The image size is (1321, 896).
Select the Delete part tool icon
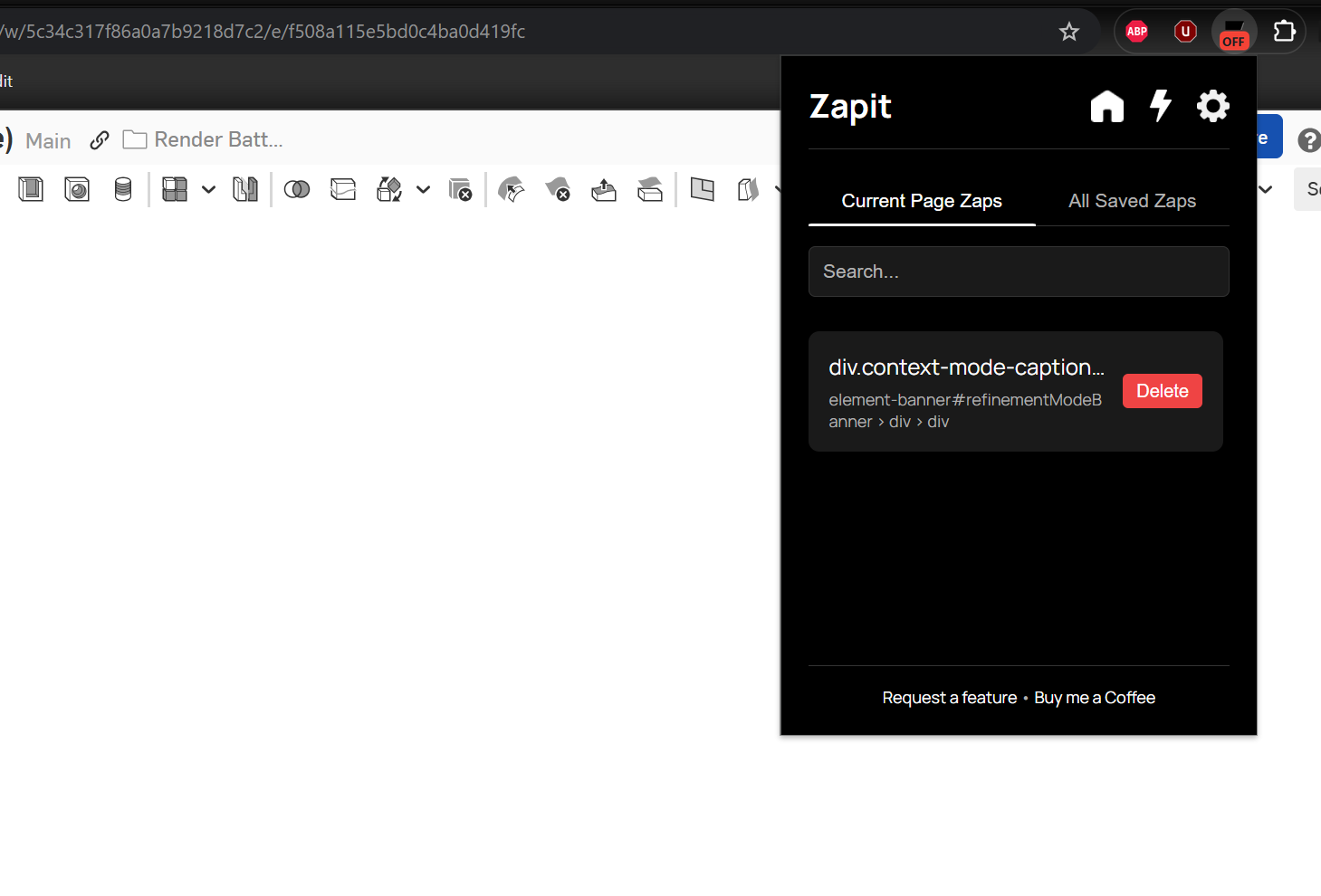point(461,189)
